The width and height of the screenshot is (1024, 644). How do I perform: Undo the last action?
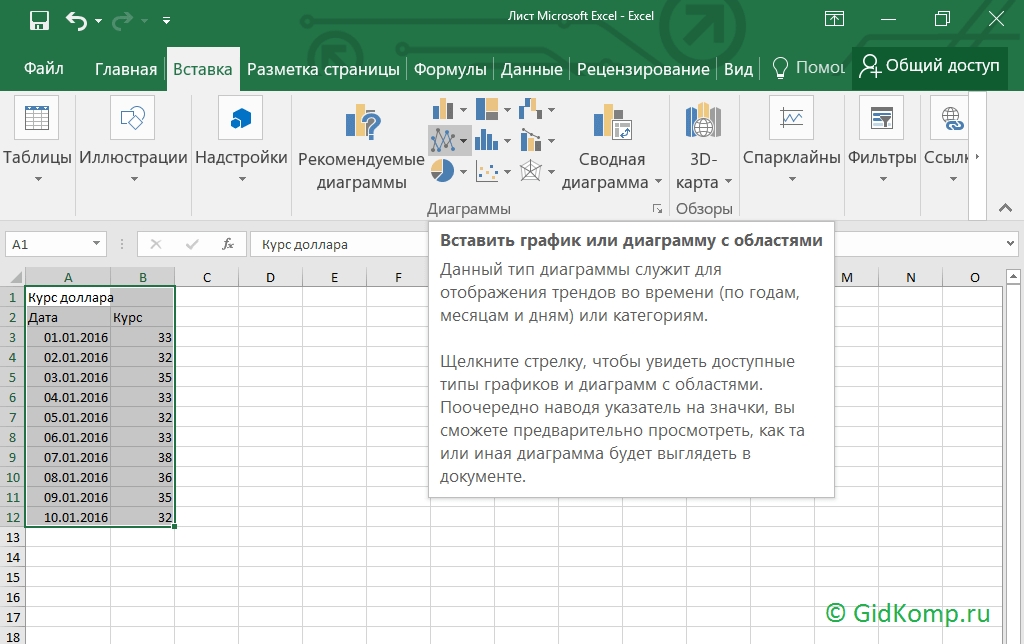point(76,20)
